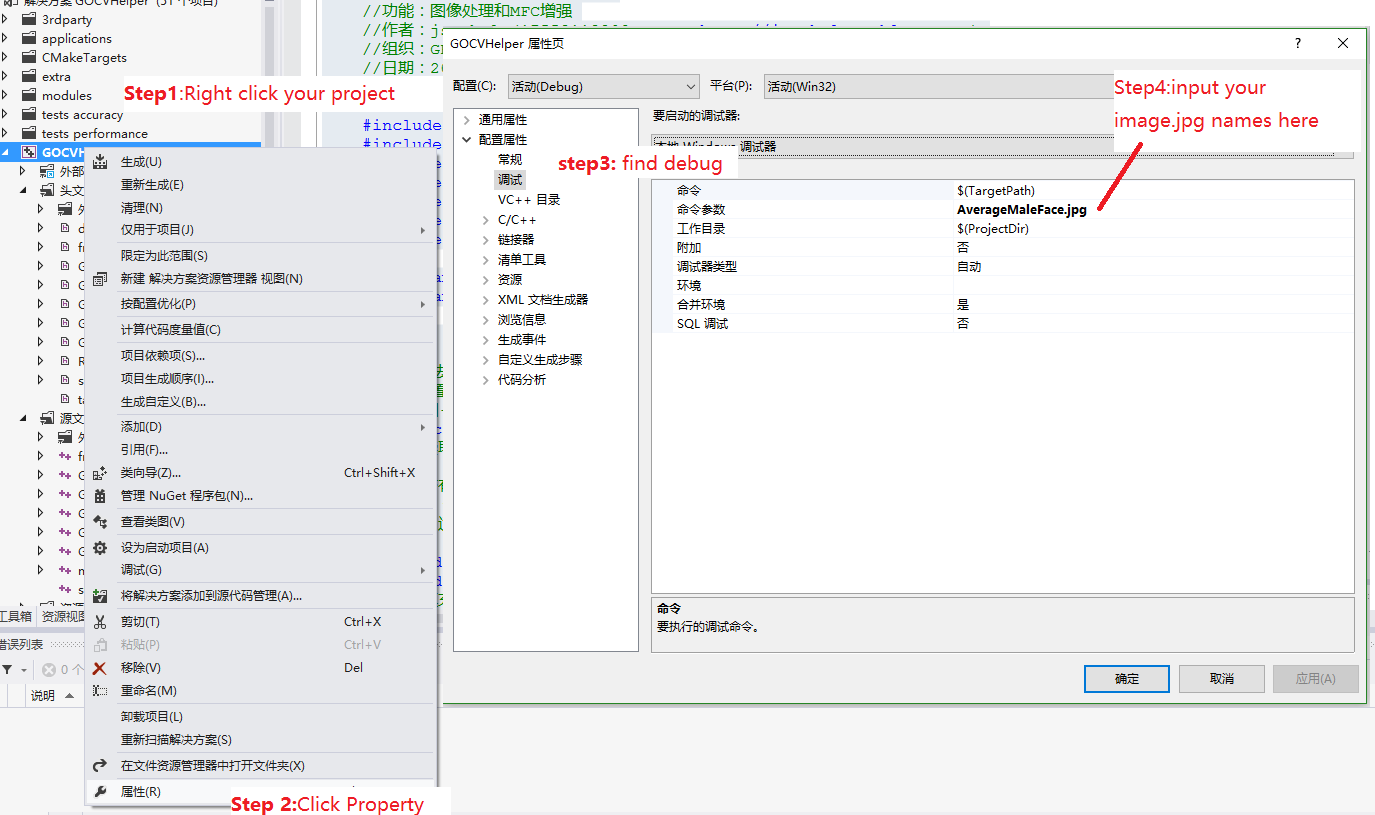This screenshot has width=1375, height=815.
Task: Click the SQL 调试 property row label
Action: 702,324
